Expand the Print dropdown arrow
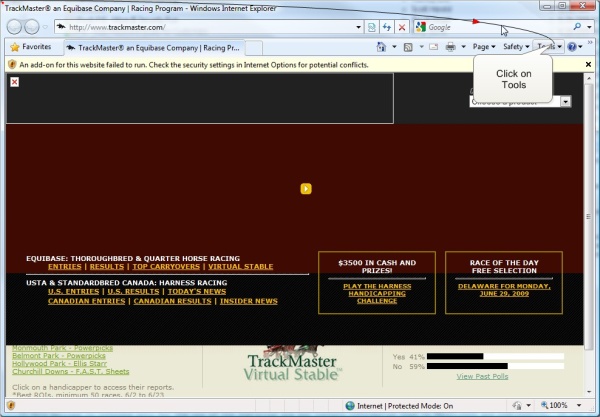 (x=463, y=47)
